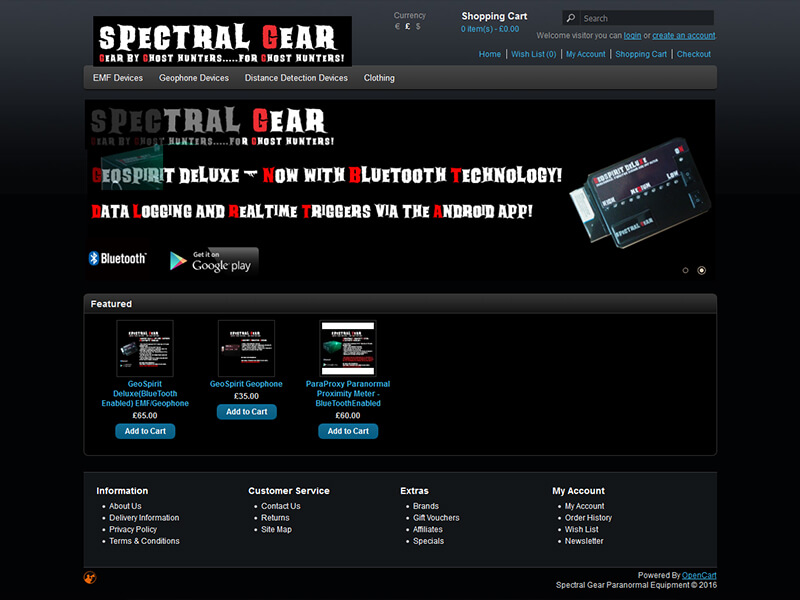Open the GeoSpirit Deluxe product thumbnail

[145, 348]
